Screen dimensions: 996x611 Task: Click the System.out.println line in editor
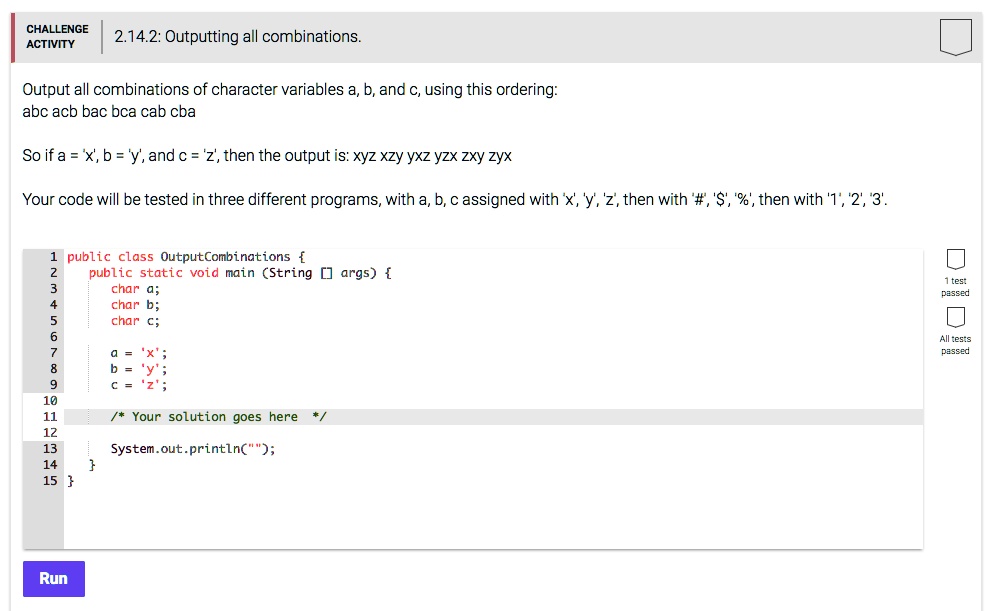(x=192, y=449)
